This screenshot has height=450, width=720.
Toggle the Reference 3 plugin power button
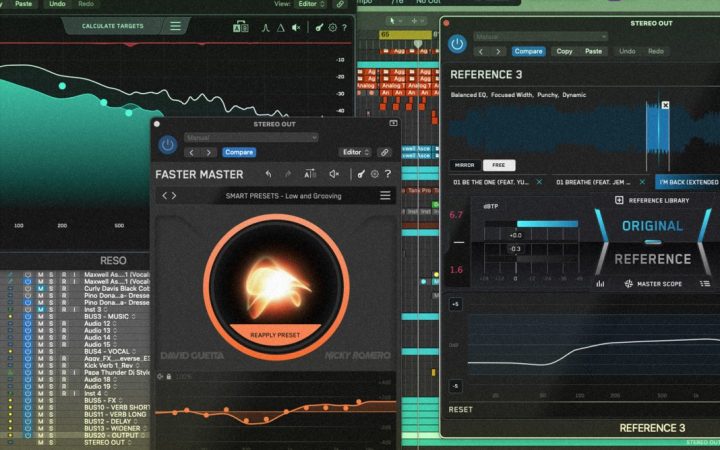(457, 44)
